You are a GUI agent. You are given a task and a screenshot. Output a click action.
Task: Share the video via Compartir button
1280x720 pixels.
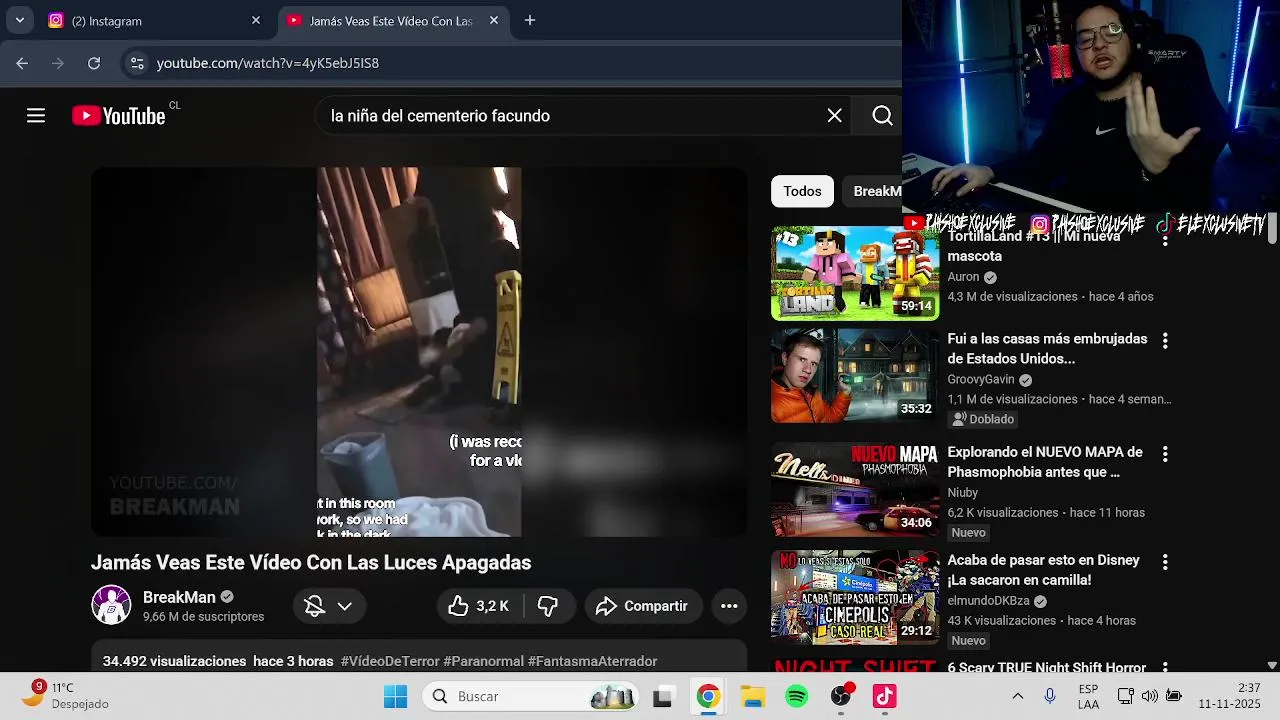click(x=642, y=606)
